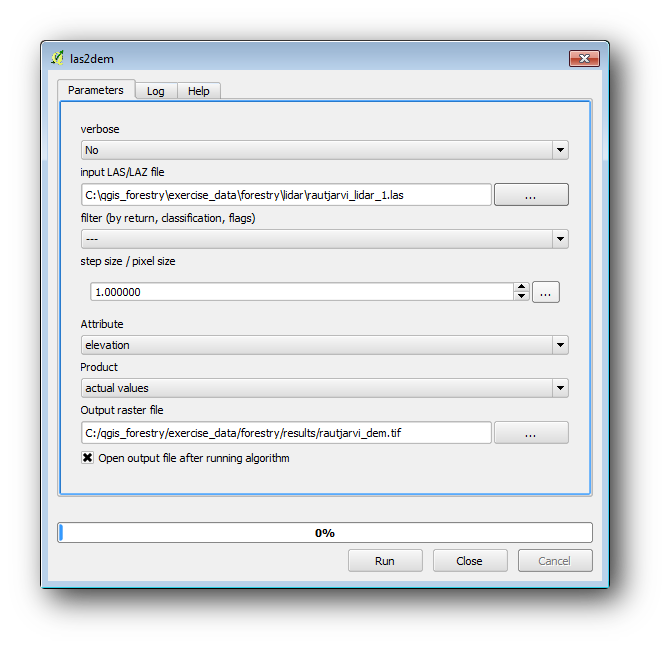Browse for the output raster file location
The height and width of the screenshot is (649, 670).
530,432
